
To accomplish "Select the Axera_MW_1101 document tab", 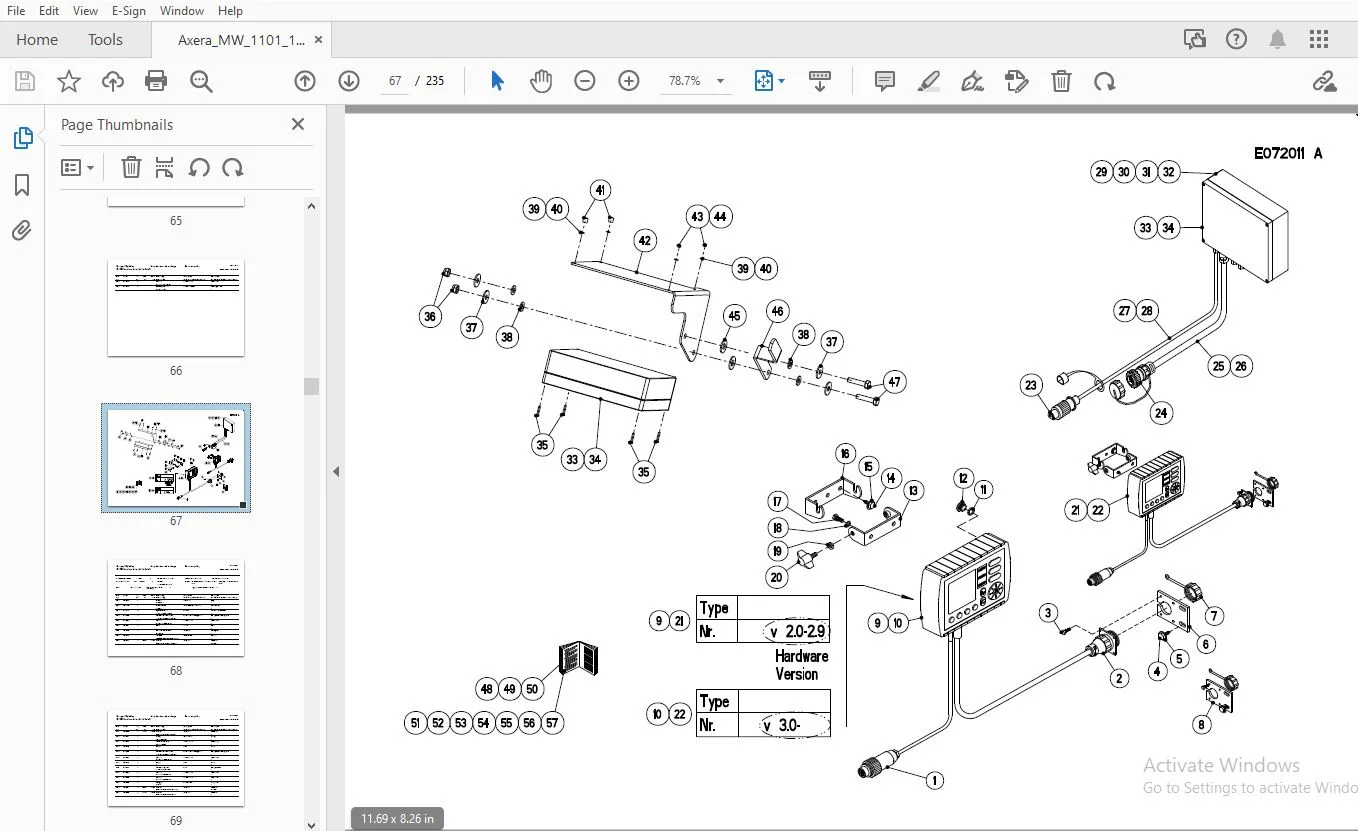I will [x=241, y=40].
